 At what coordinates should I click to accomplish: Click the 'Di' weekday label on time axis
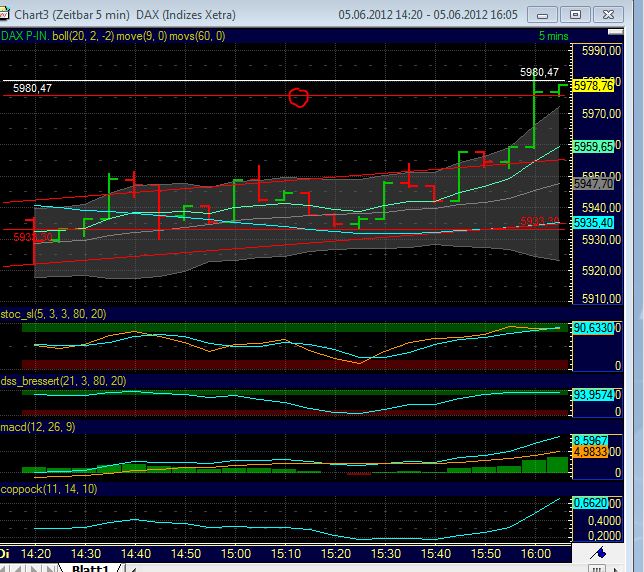(x=5, y=554)
